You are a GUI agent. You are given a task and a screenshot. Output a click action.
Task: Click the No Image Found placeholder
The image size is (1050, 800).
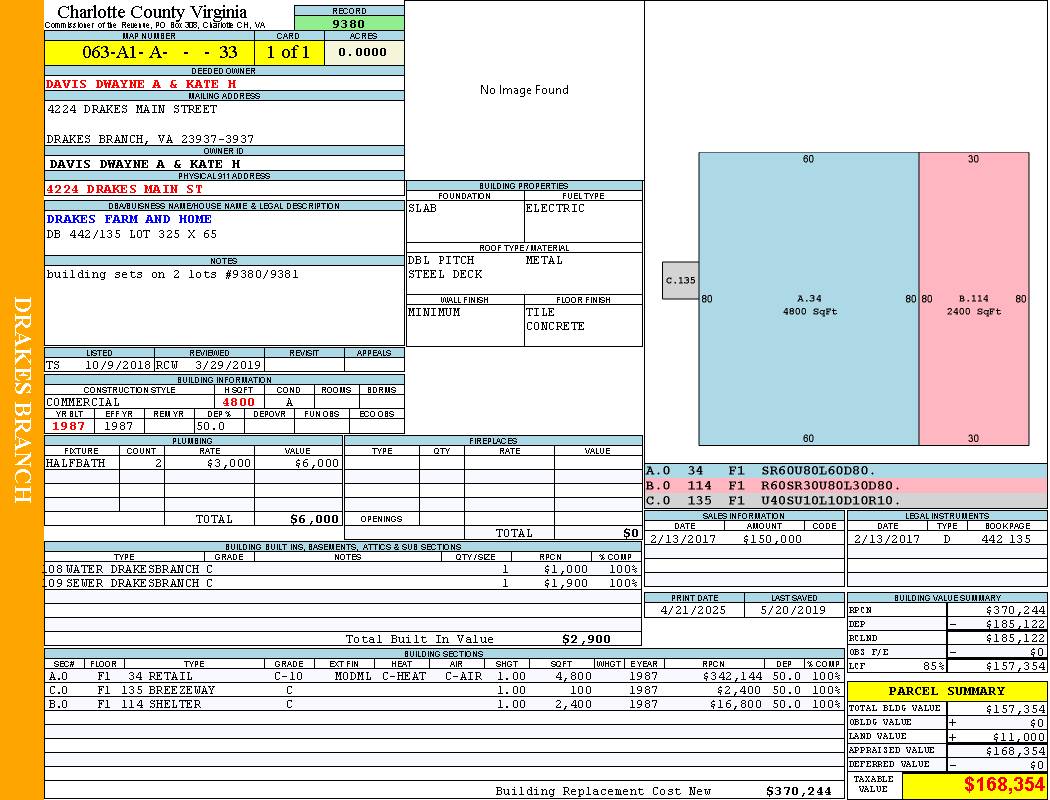pos(524,90)
